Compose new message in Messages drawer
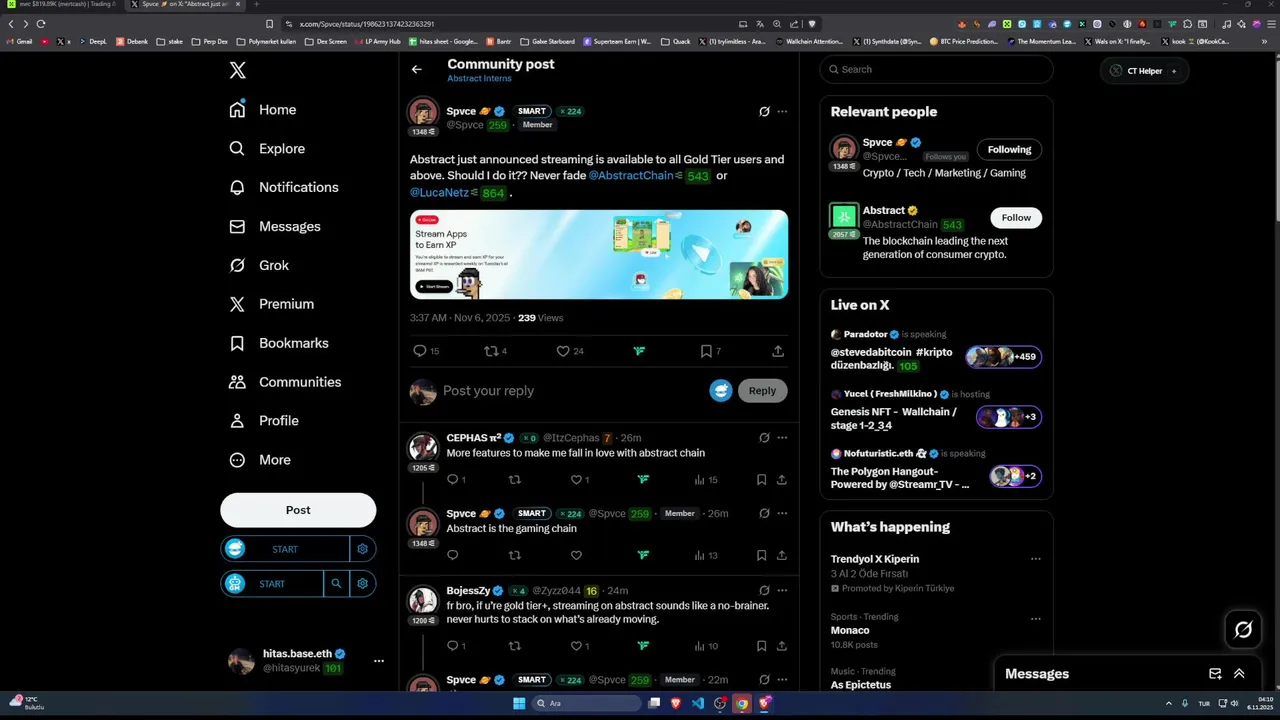 click(1215, 674)
